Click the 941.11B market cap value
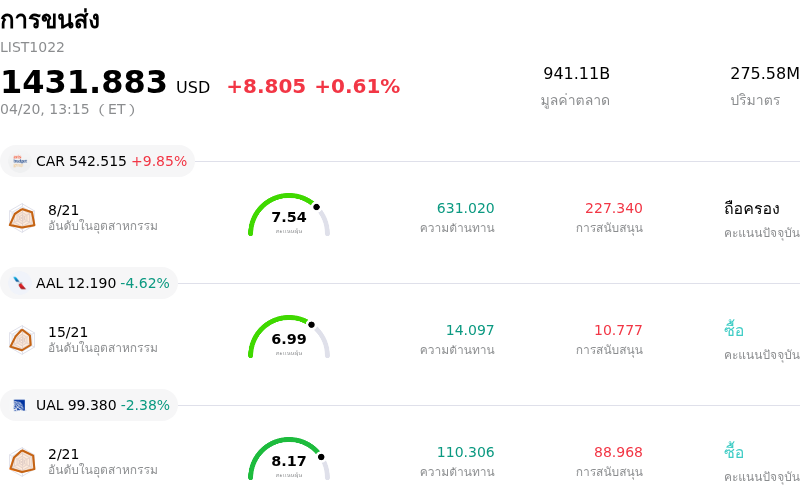 pyautogui.click(x=576, y=73)
